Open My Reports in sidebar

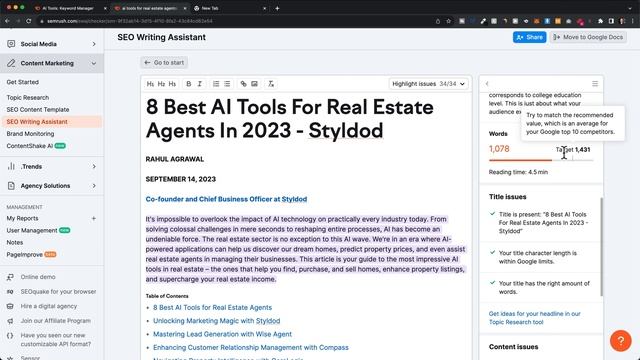[x=22, y=218]
